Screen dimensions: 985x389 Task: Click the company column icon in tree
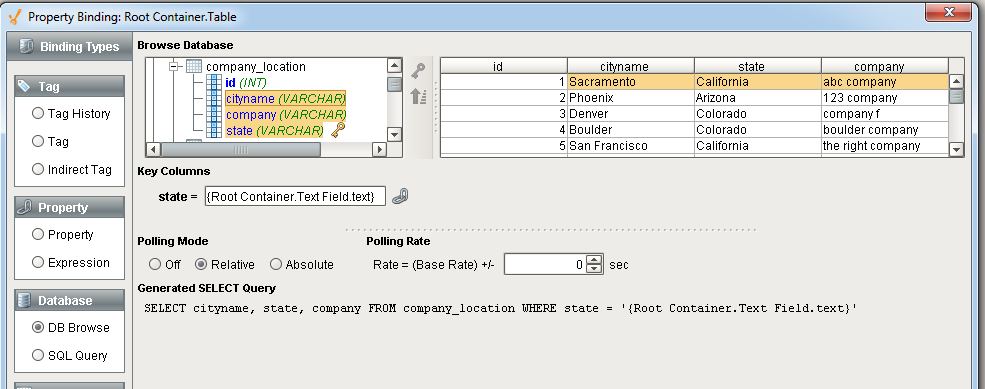[x=214, y=114]
